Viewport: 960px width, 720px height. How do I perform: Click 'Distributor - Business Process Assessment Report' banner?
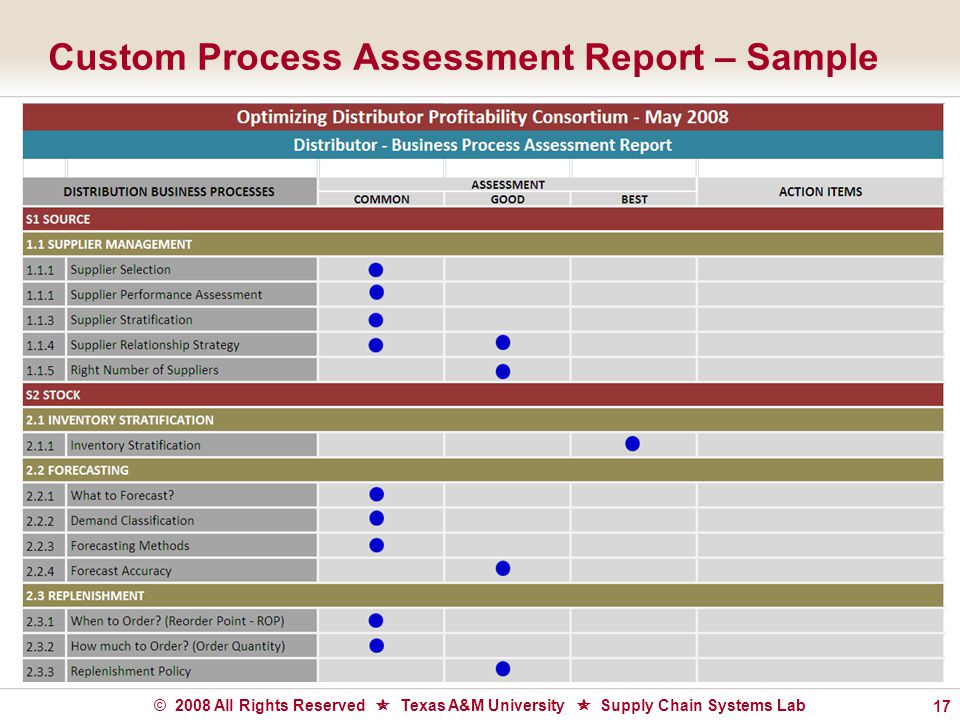pyautogui.click(x=483, y=145)
